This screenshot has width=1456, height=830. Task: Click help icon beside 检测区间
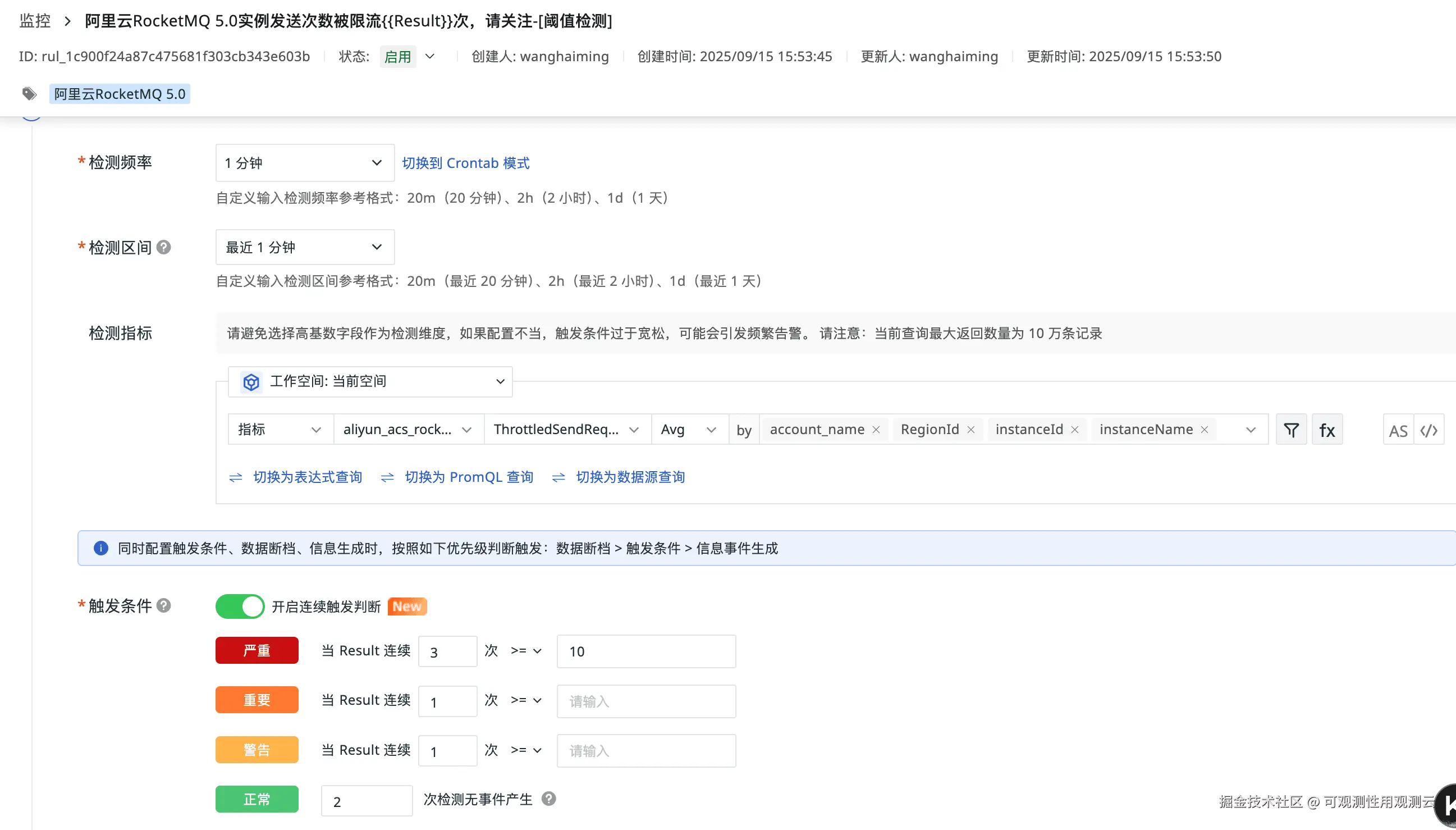click(x=163, y=248)
